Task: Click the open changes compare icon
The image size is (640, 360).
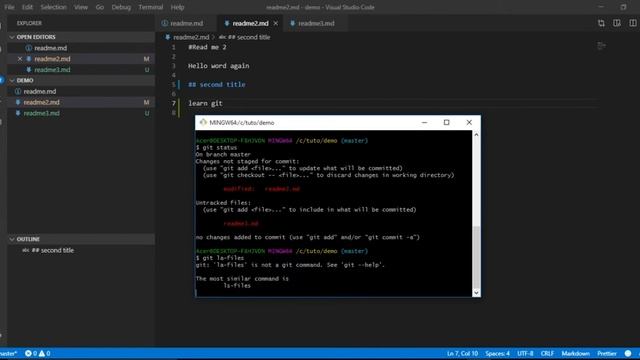Action: 601,23
